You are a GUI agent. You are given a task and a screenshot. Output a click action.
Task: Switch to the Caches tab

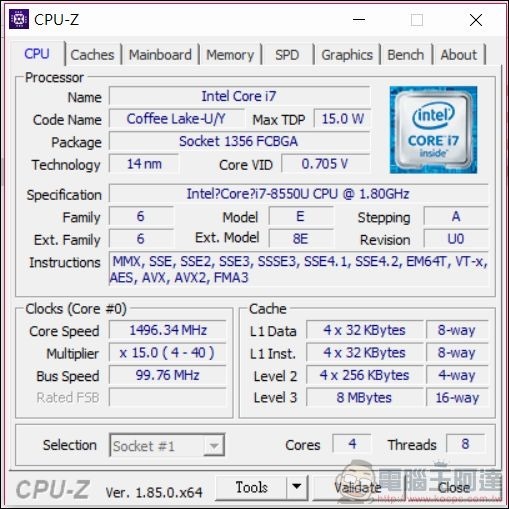[92, 55]
